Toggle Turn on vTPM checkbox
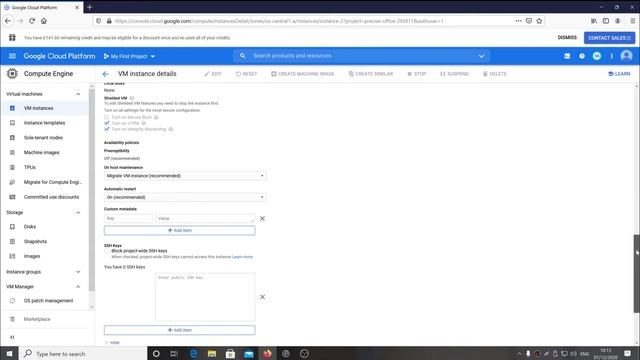Screen dimensions: 640x360 (x=107, y=123)
